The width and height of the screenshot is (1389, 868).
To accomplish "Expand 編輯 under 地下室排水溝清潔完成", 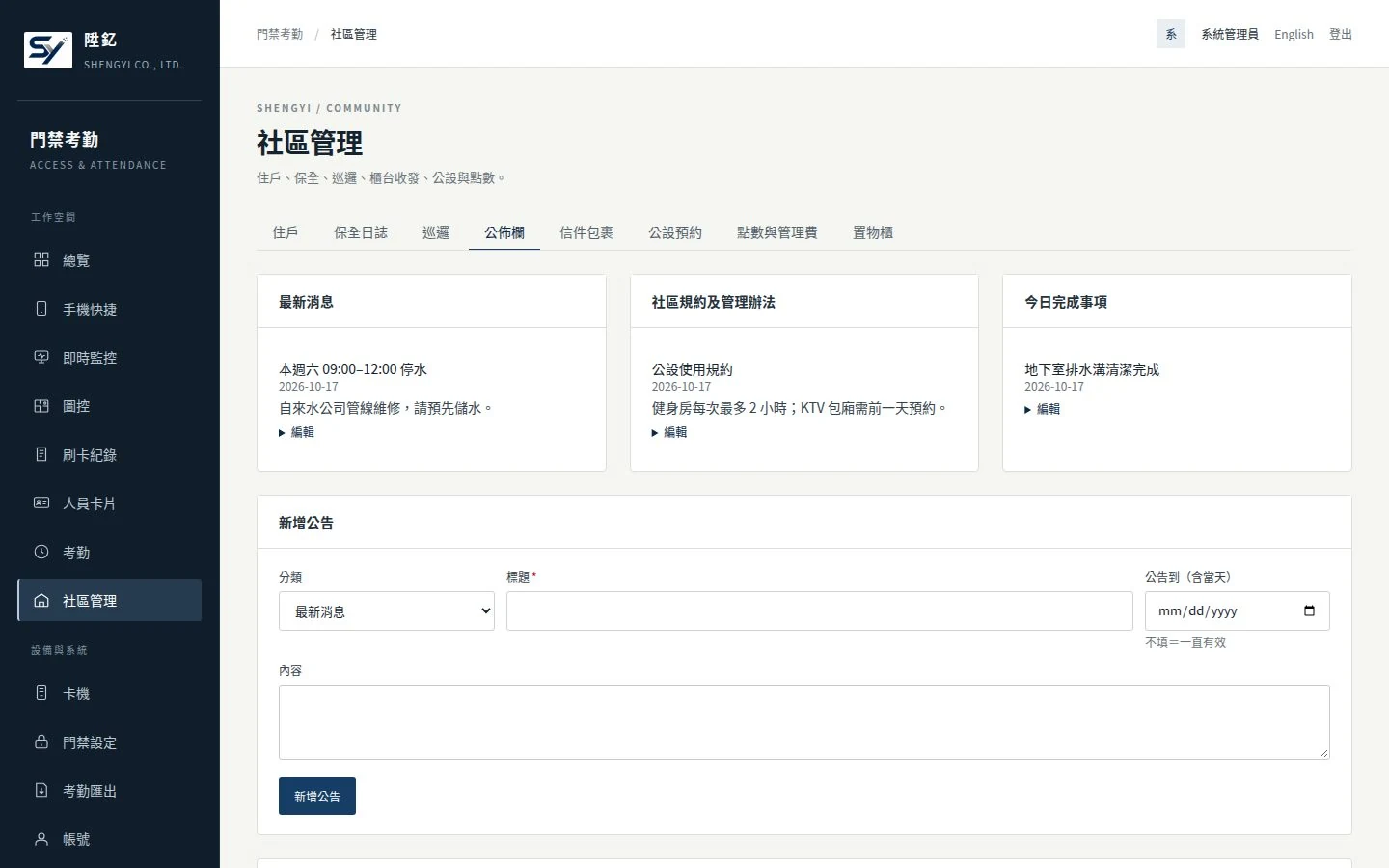I will click(x=1043, y=409).
